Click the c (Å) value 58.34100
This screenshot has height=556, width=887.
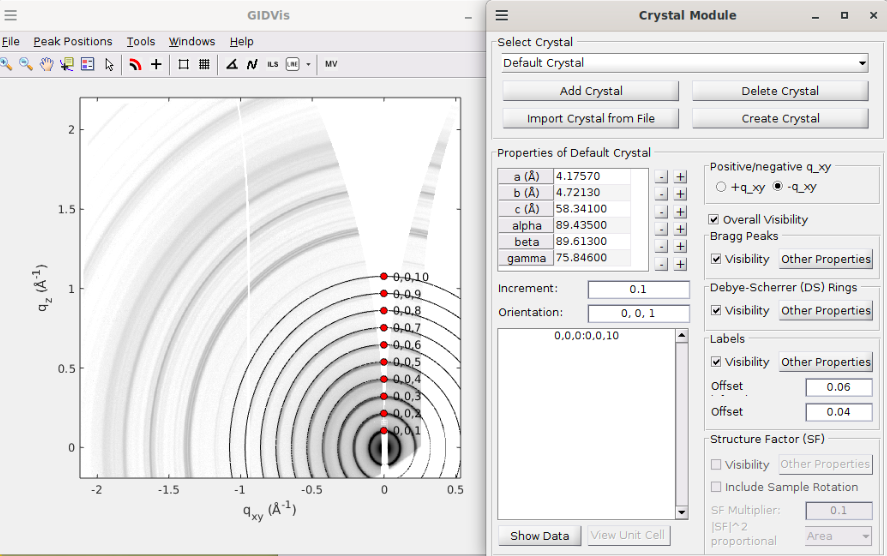point(592,209)
